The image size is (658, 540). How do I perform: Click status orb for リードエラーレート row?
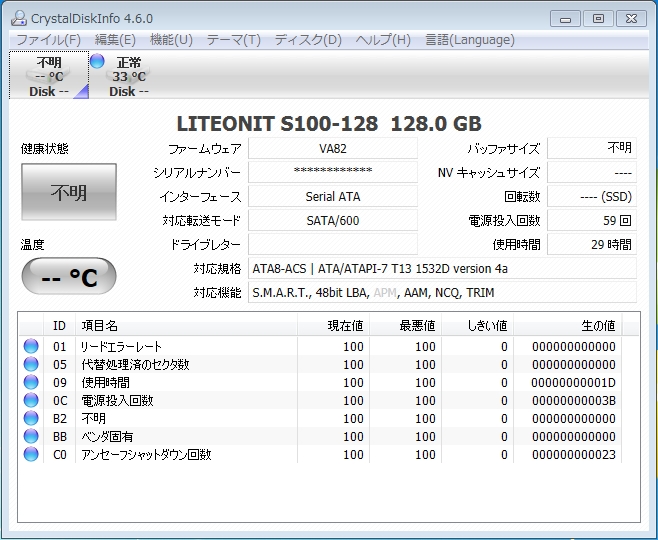click(31, 347)
